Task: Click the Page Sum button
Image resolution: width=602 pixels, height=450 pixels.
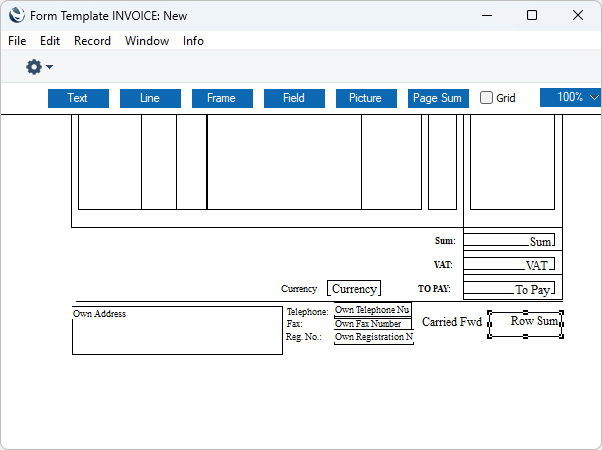Action: [x=438, y=98]
